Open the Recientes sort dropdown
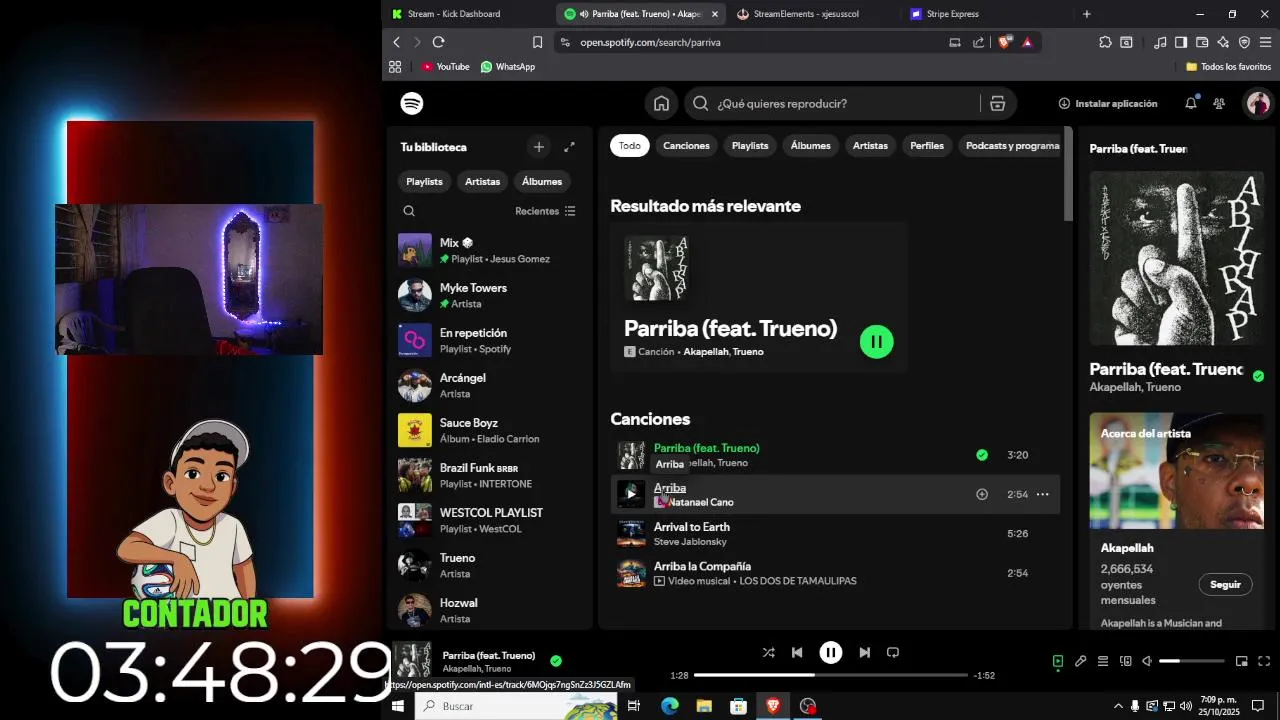 (545, 211)
